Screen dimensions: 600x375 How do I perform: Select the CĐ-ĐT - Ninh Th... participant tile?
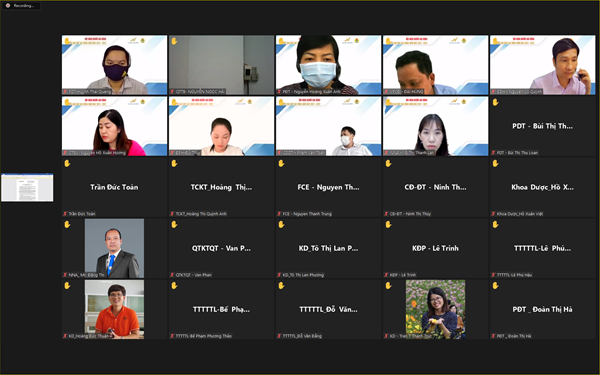(435, 187)
